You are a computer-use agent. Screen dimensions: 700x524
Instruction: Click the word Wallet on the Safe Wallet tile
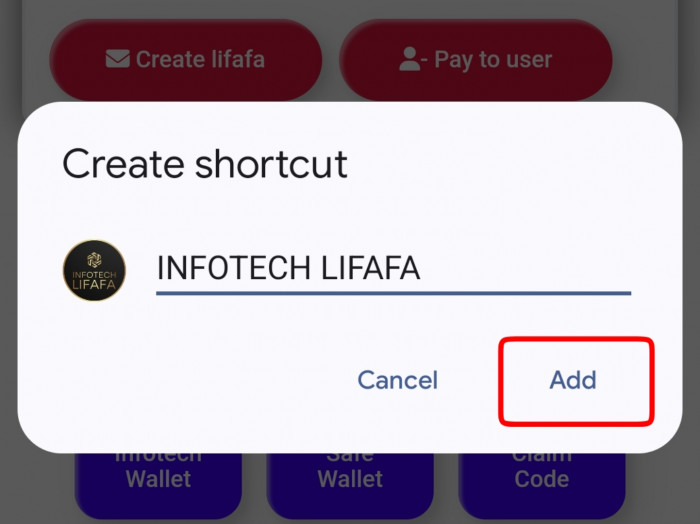pos(350,479)
